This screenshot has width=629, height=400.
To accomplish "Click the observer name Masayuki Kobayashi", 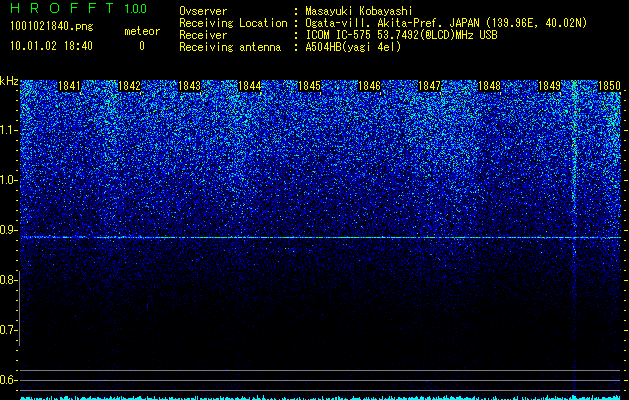I will [359, 11].
